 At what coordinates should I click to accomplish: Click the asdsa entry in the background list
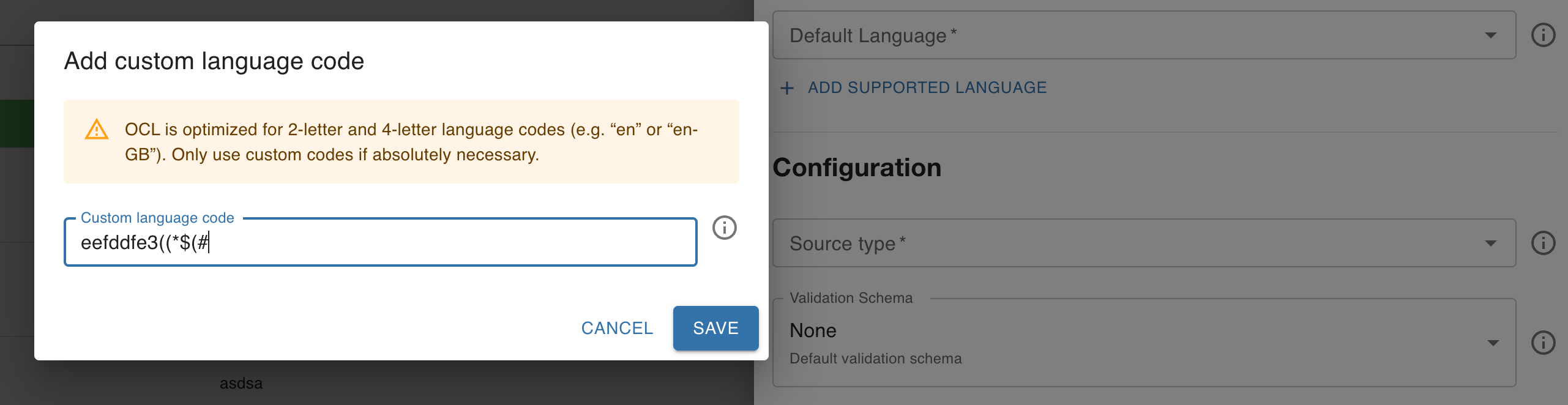coord(241,383)
